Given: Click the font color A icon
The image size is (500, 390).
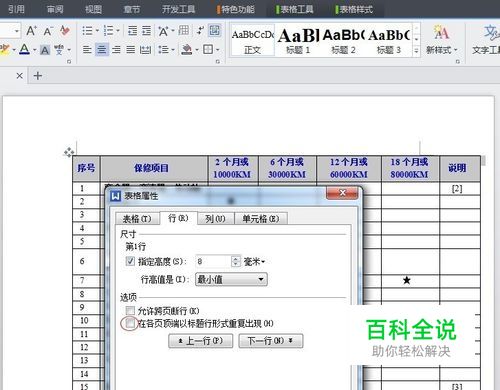Looking at the screenshot, I should (24, 49).
